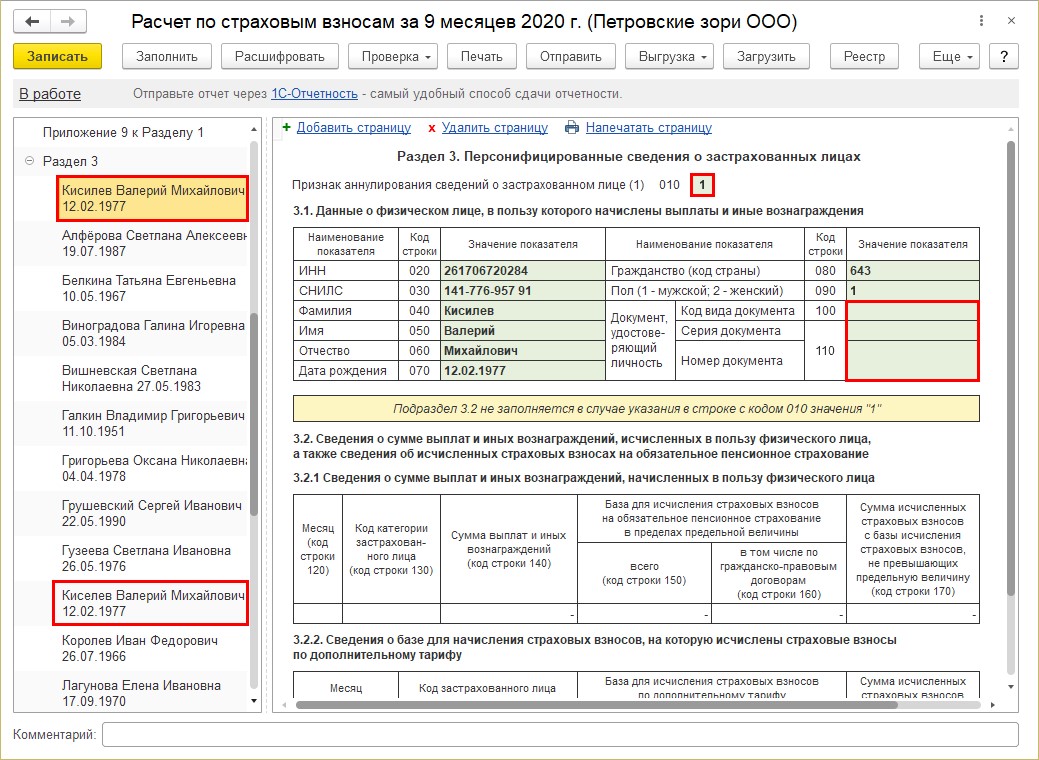The image size is (1039, 760).
Task: Click the form scroll-right arrow
Action: (x=993, y=705)
